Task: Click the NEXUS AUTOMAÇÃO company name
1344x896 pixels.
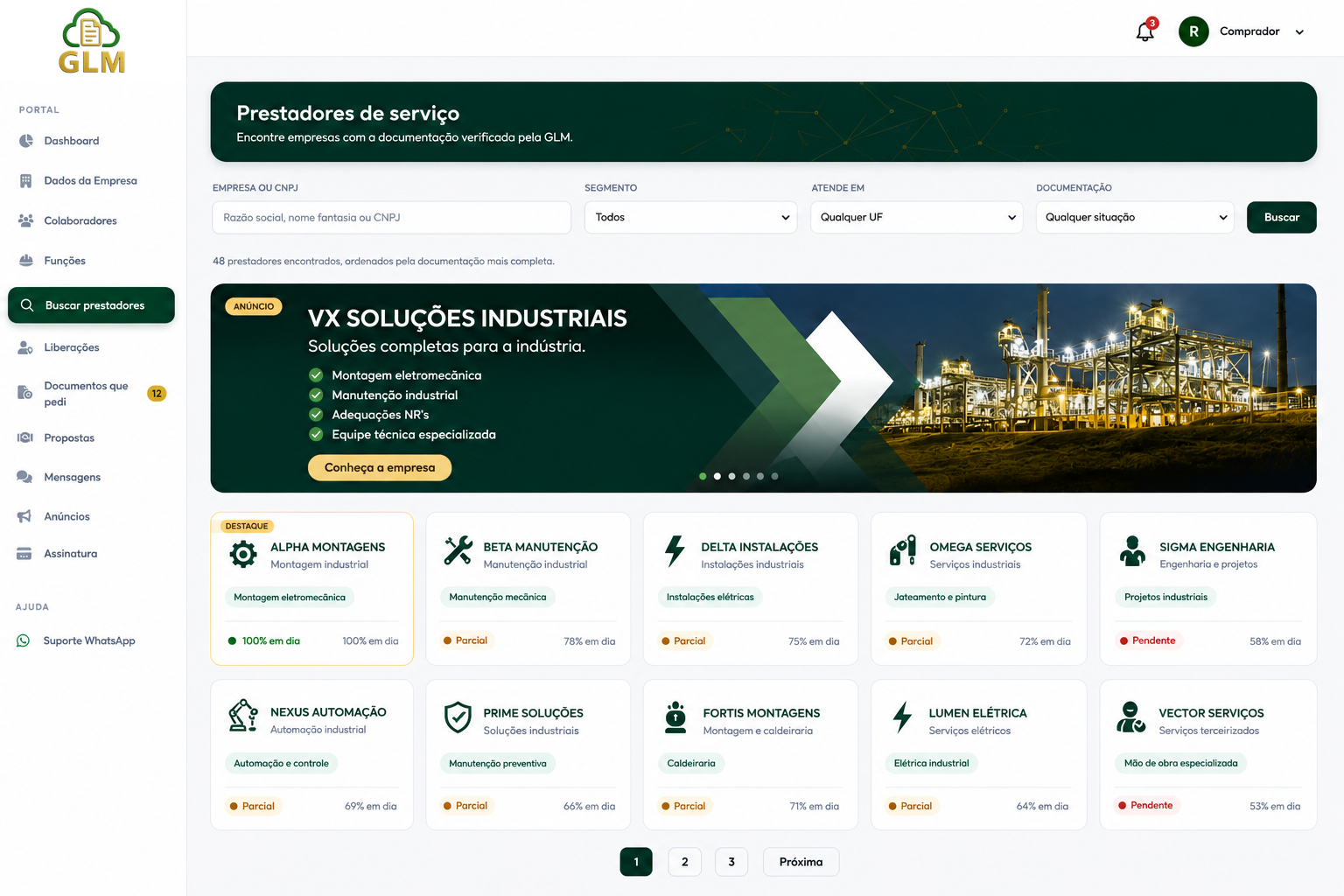Action: click(x=328, y=712)
